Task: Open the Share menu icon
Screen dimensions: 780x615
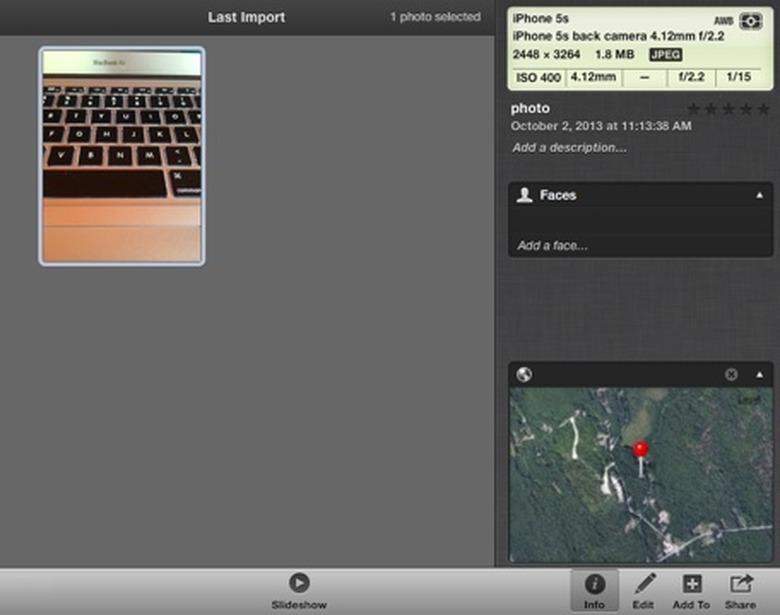Action: tap(740, 590)
